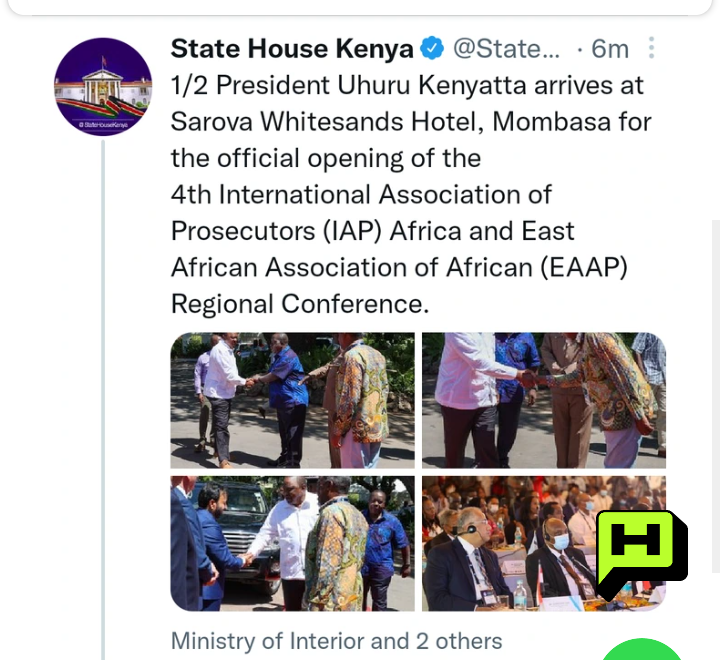This screenshot has width=720, height=660.
Task: Click the gray scrollbar on right edge
Action: click(716, 396)
